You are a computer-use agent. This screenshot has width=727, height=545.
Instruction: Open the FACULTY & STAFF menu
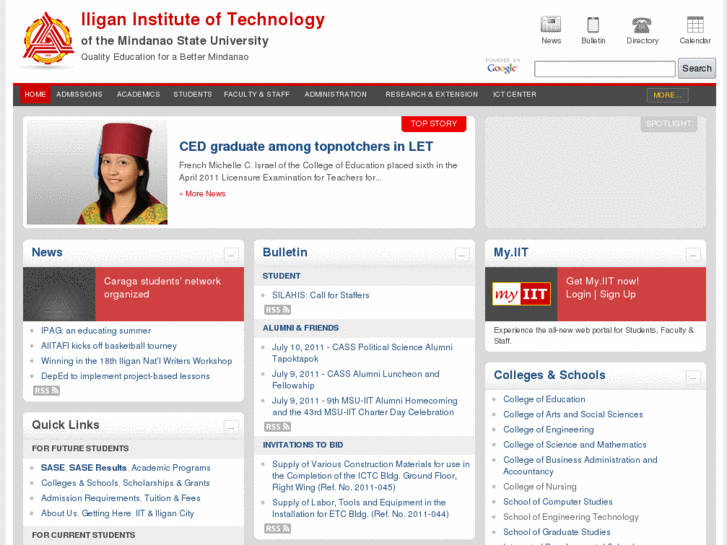pyautogui.click(x=256, y=95)
